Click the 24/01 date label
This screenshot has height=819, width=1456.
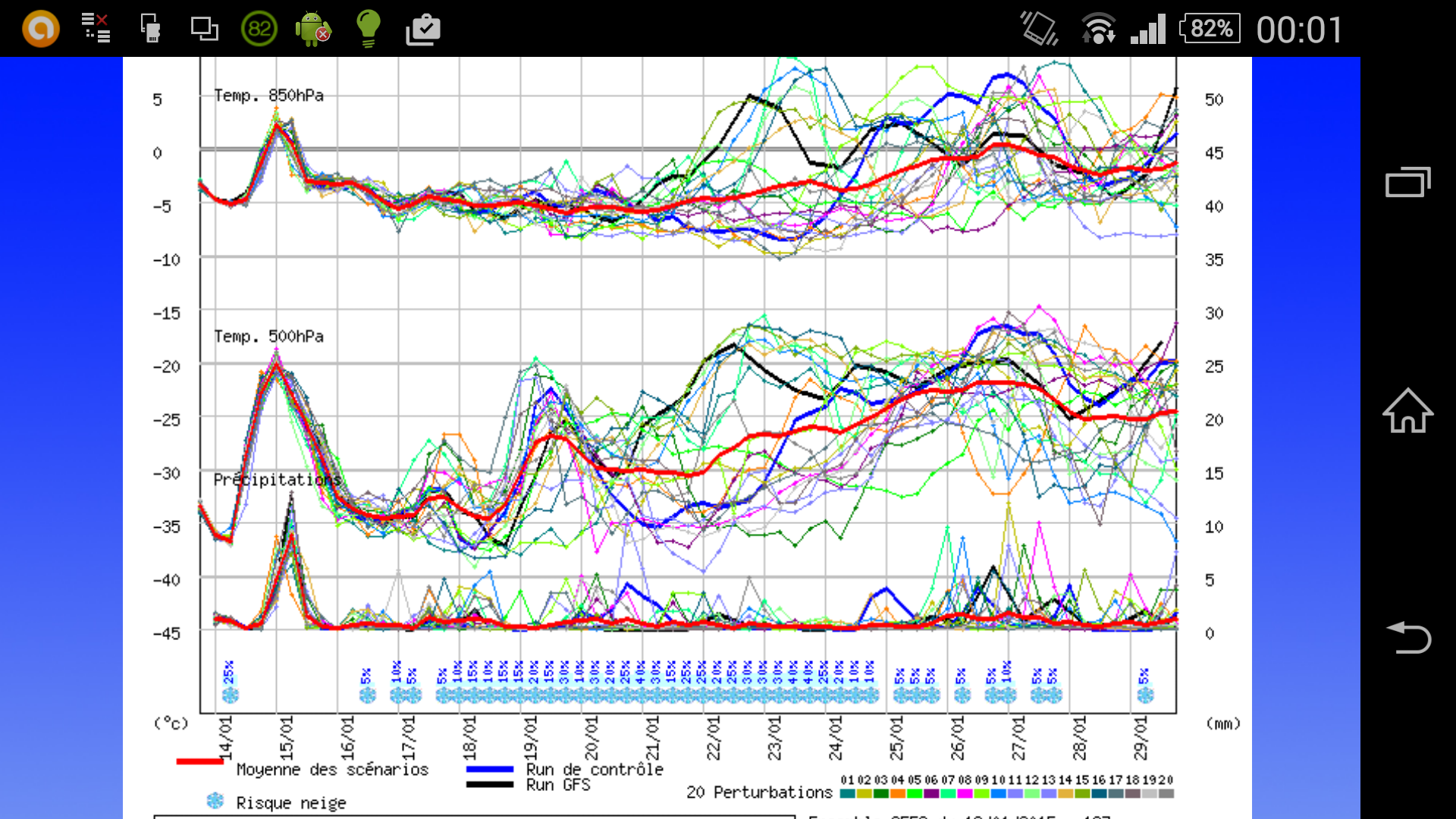[835, 737]
